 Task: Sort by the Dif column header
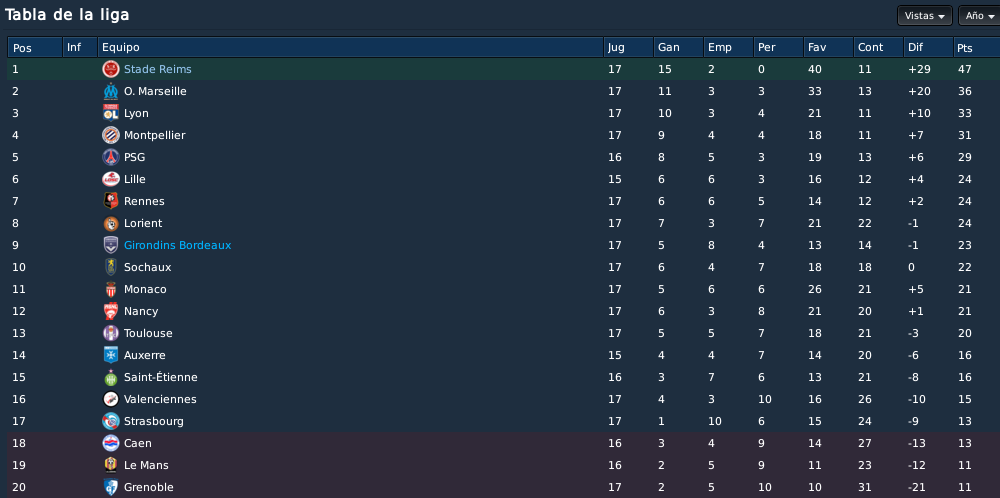[x=928, y=47]
